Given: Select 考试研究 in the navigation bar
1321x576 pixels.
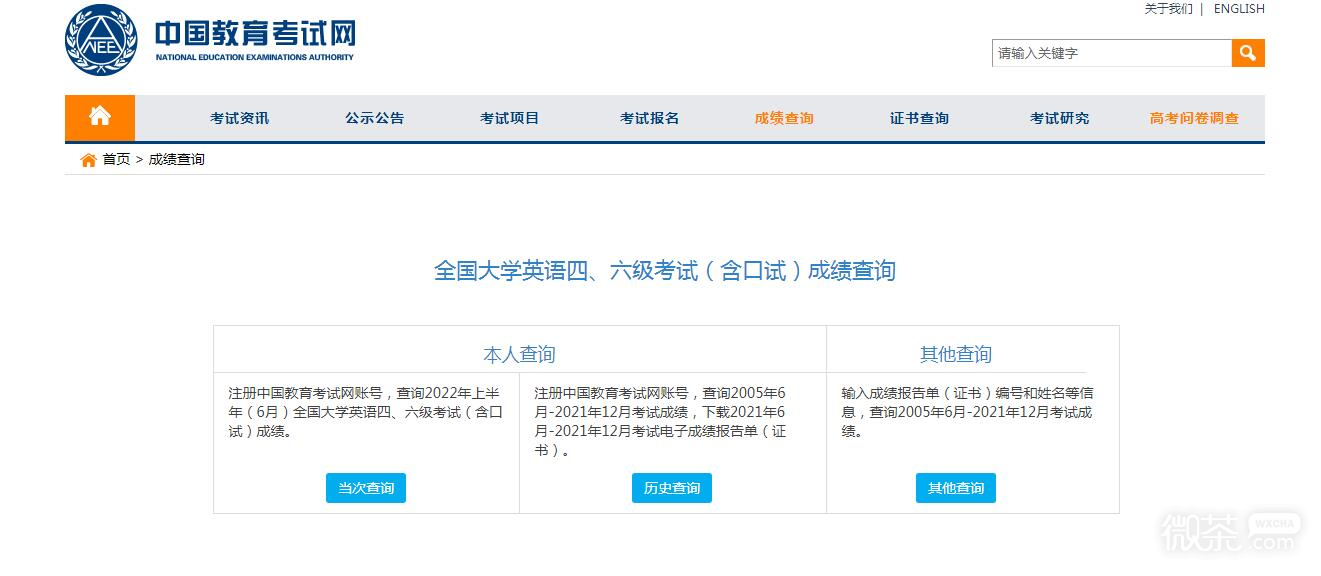Looking at the screenshot, I should pos(1058,117).
